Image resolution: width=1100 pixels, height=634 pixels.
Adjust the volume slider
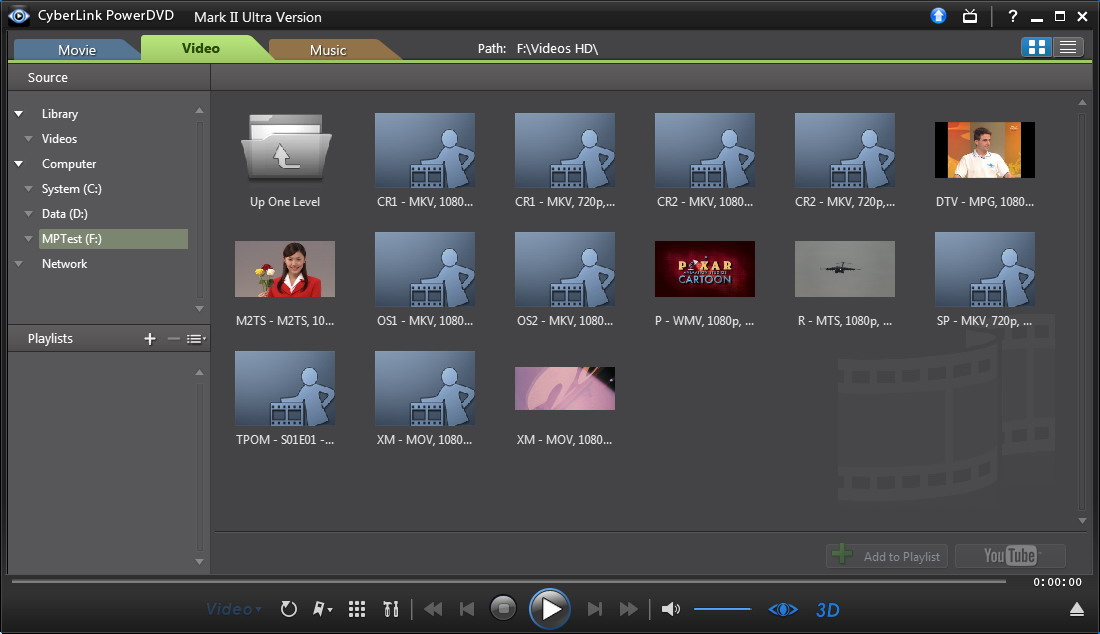pos(723,609)
